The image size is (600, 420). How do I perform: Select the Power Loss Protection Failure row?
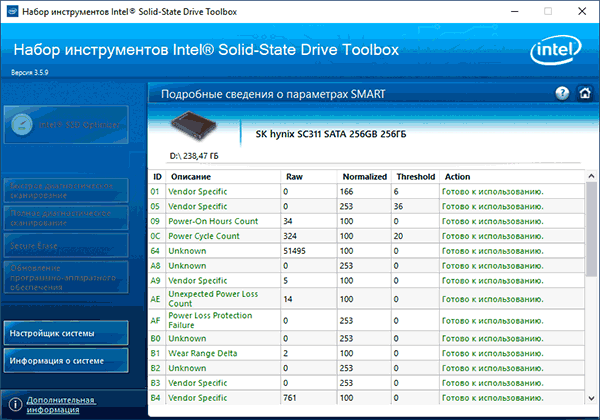pyautogui.click(x=367, y=320)
